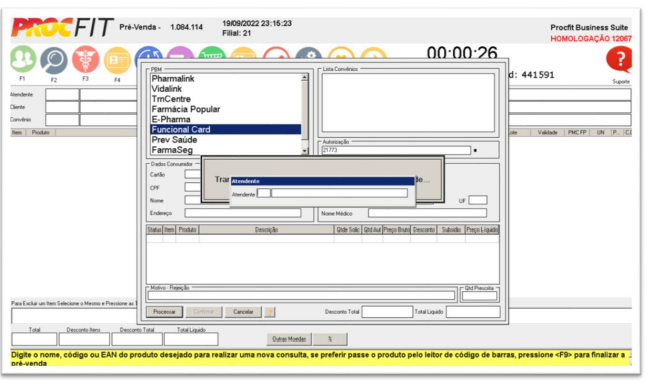Open the F4 ID card icon
Image resolution: width=650 pixels, height=385 pixels.
tap(117, 61)
